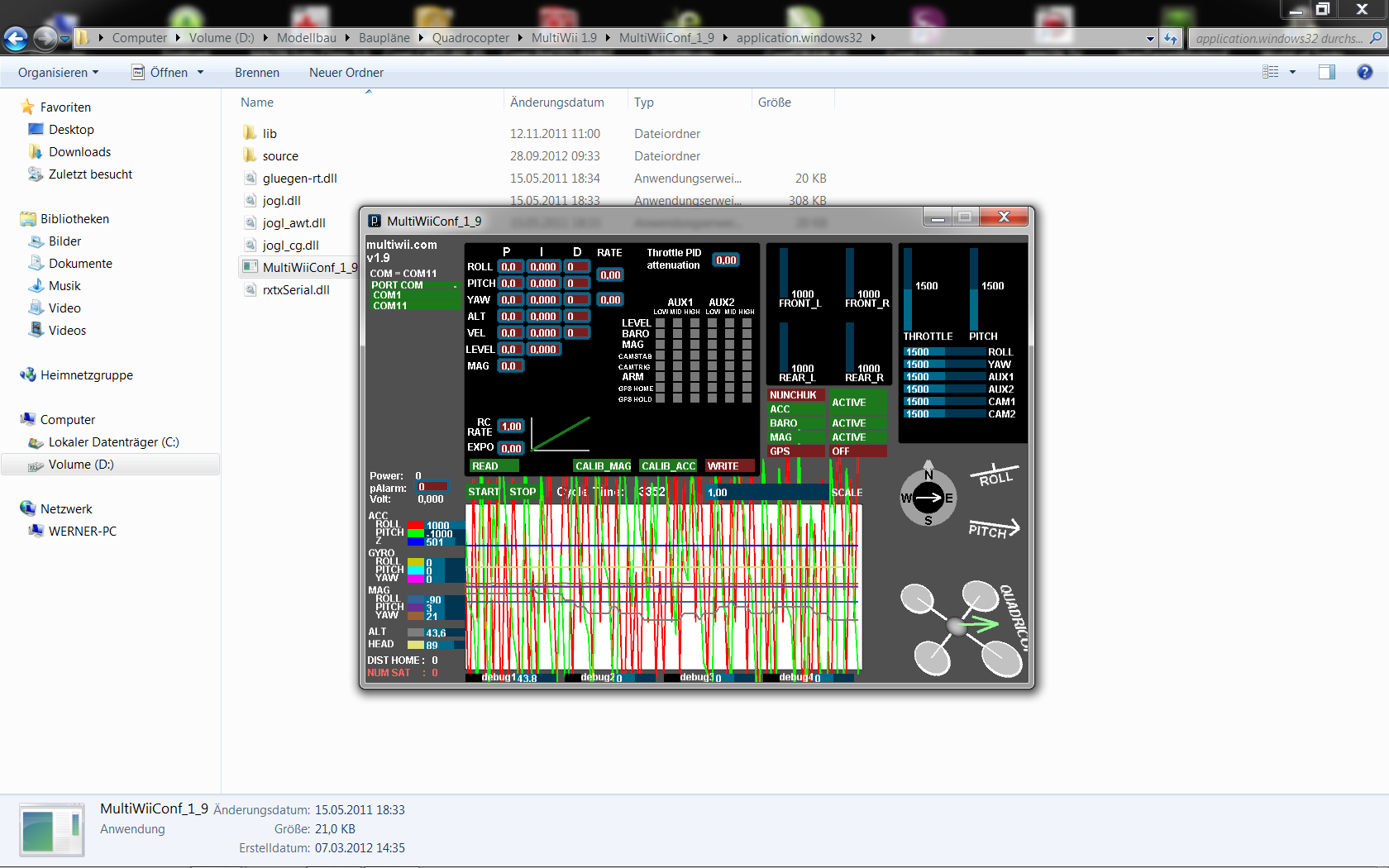Click the CALIB_MAG button
1389x868 pixels.
(603, 466)
